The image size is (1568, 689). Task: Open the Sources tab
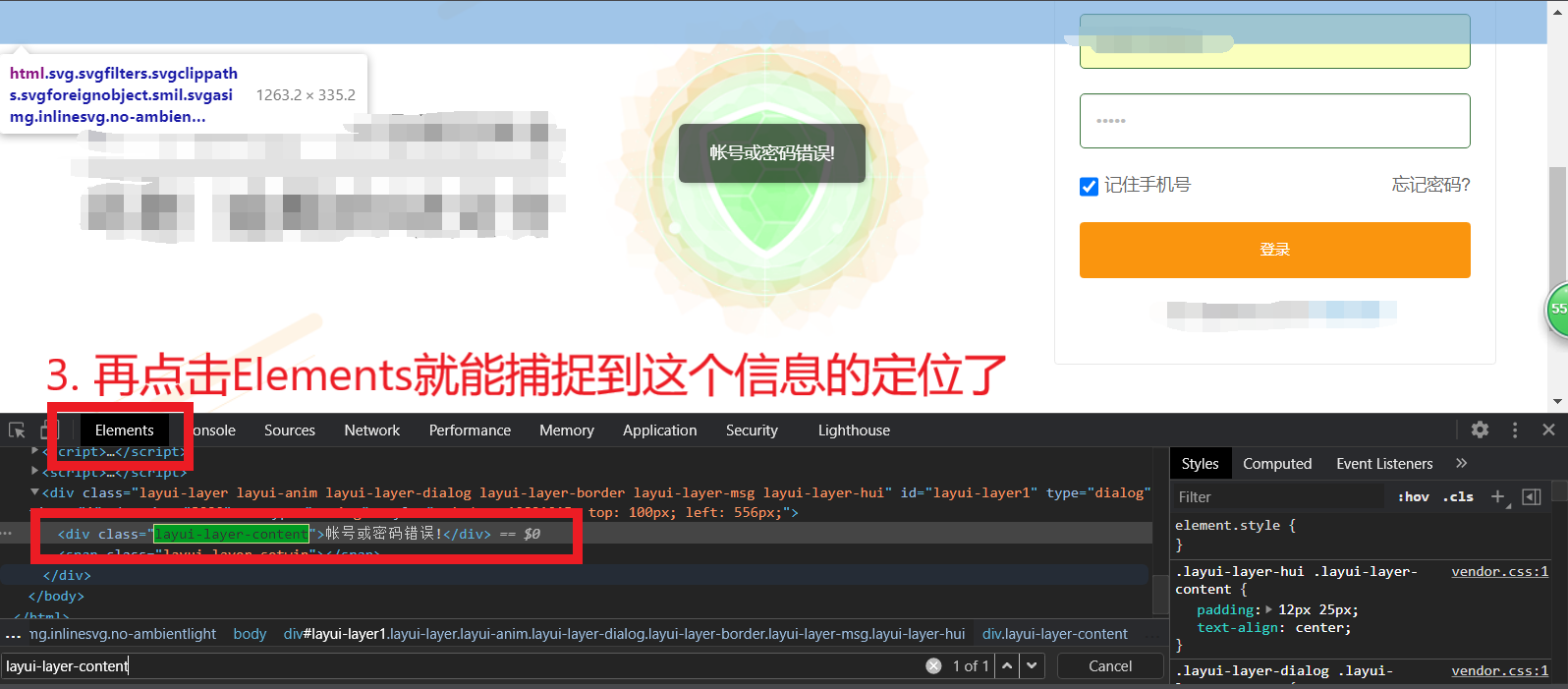point(290,431)
